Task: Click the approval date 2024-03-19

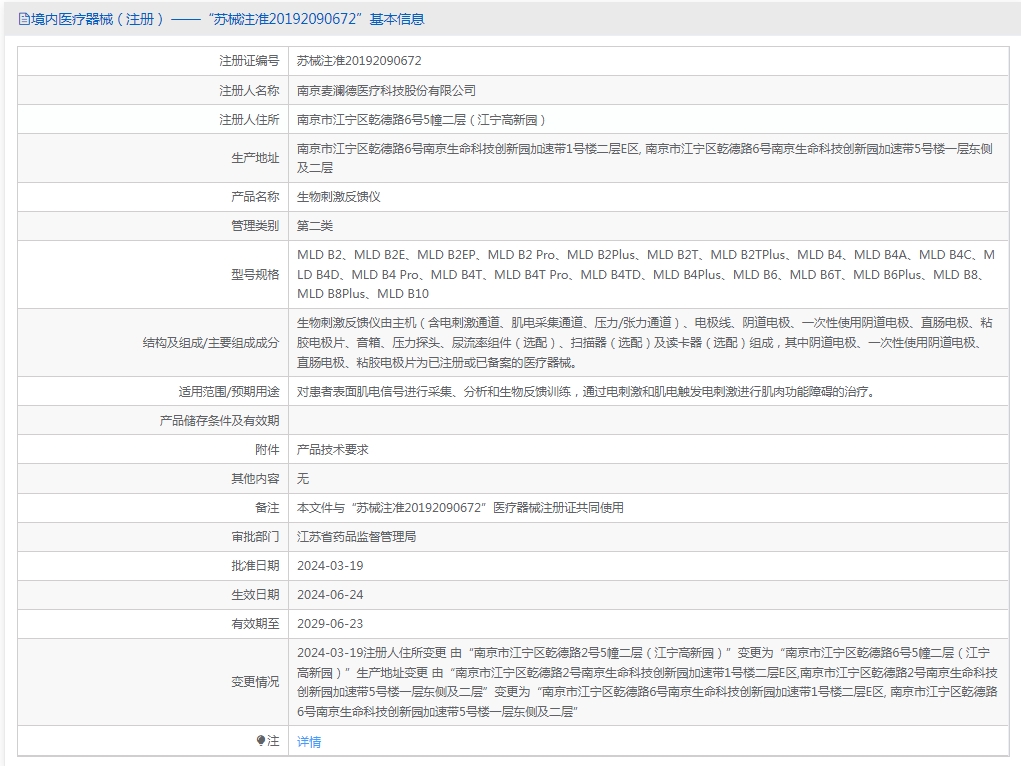Action: click(x=330, y=566)
